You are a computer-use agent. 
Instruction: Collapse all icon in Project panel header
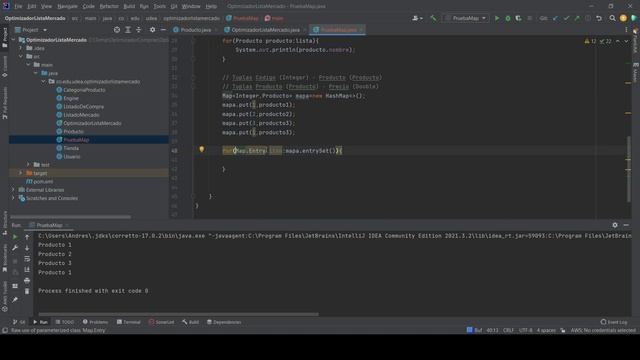[138, 30]
